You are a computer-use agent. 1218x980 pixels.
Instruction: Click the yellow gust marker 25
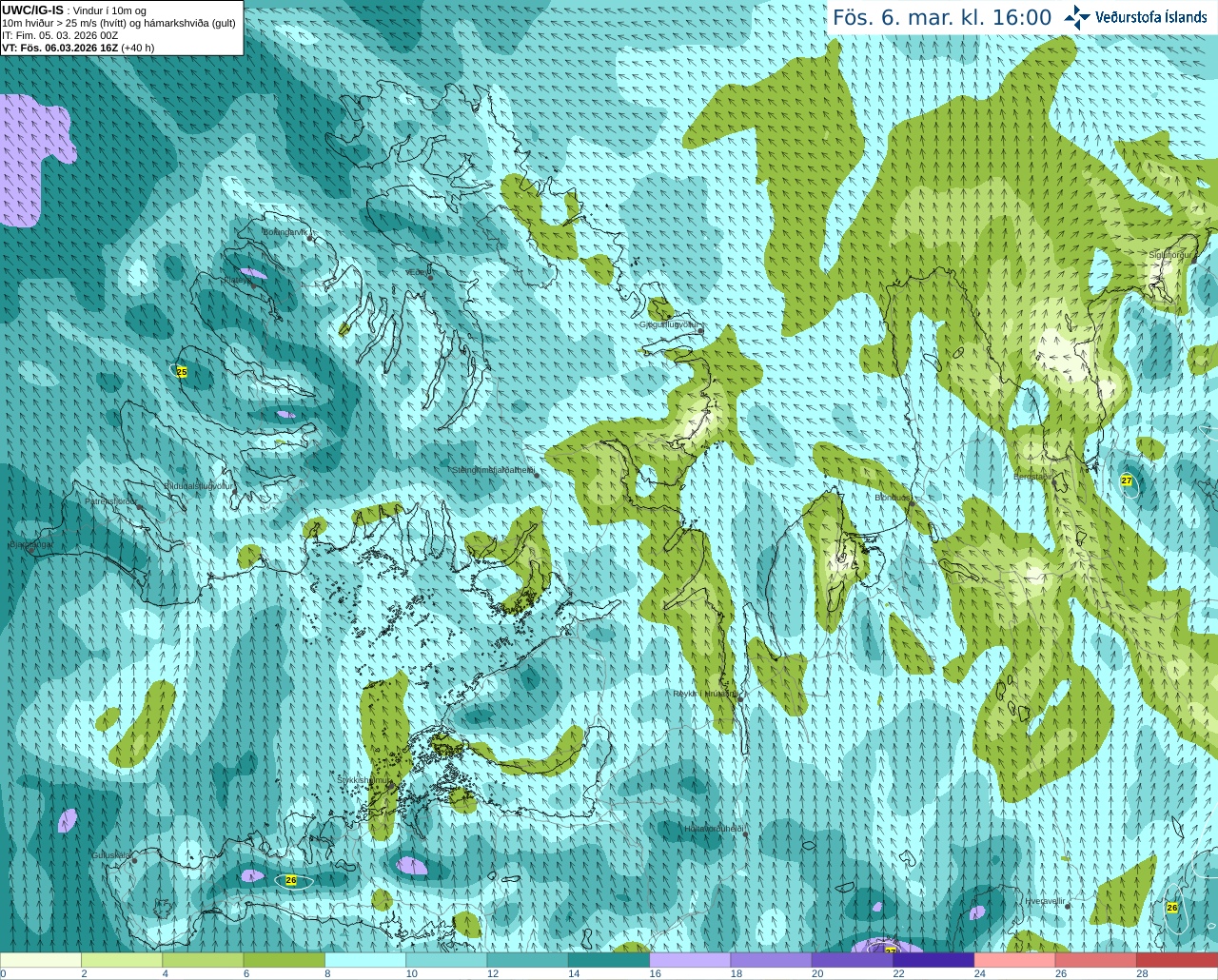click(x=182, y=372)
